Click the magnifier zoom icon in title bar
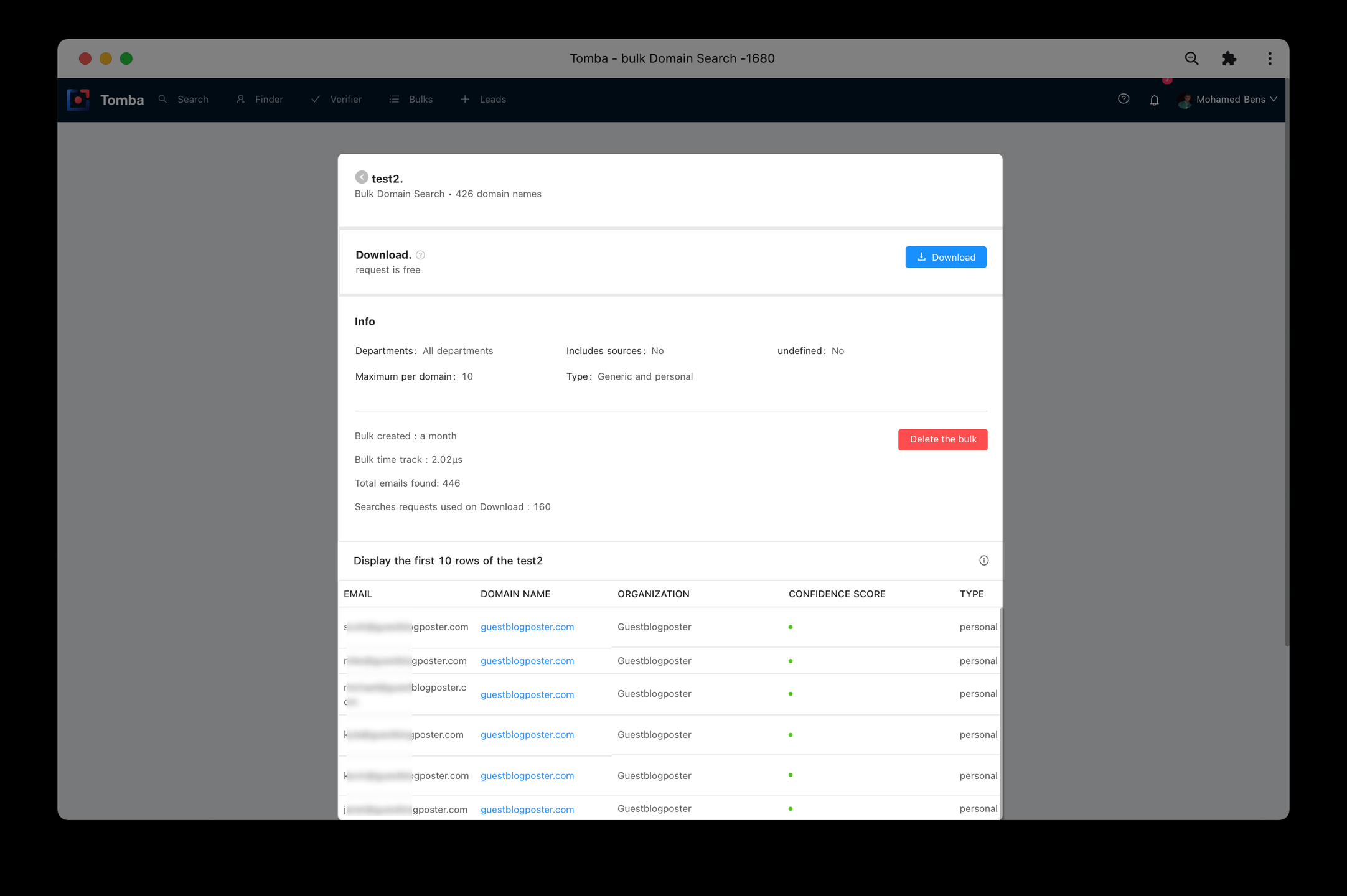 click(x=1191, y=58)
